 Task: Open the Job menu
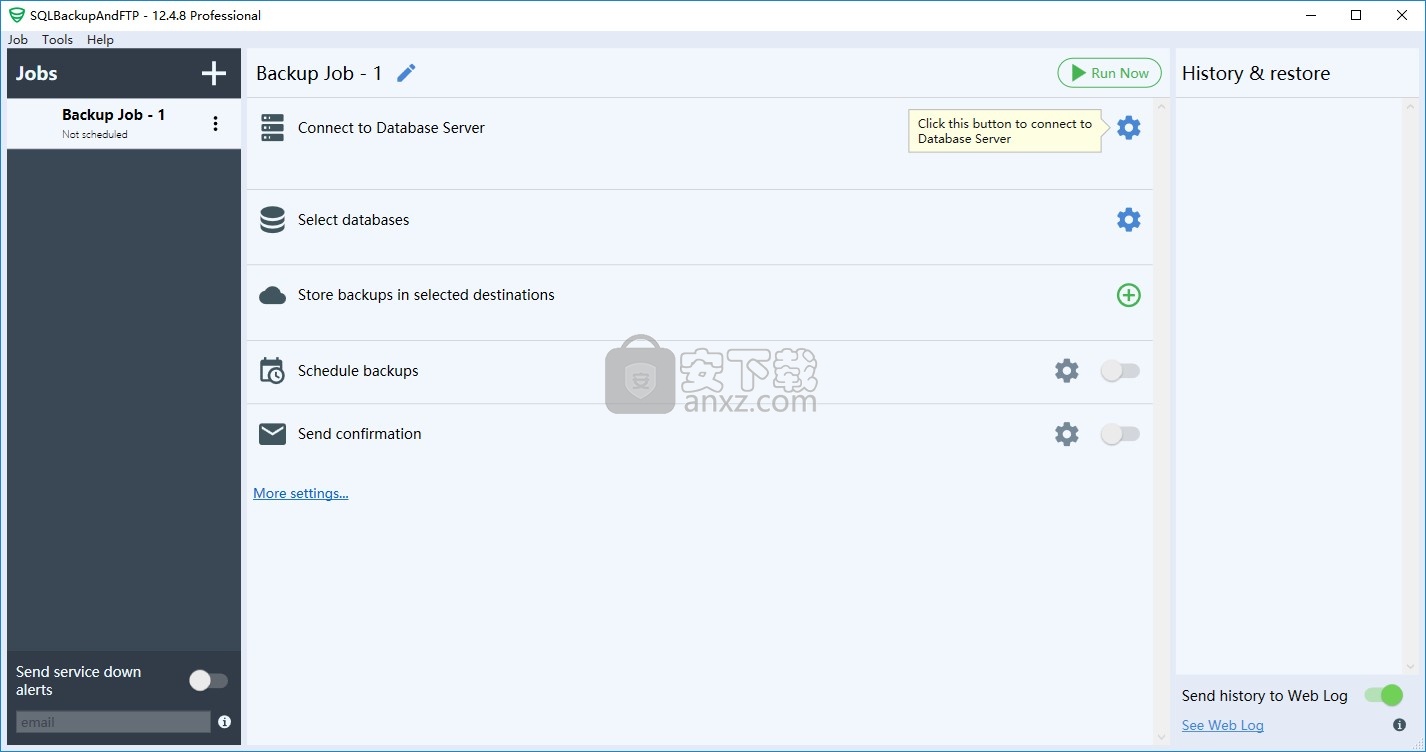(x=18, y=40)
